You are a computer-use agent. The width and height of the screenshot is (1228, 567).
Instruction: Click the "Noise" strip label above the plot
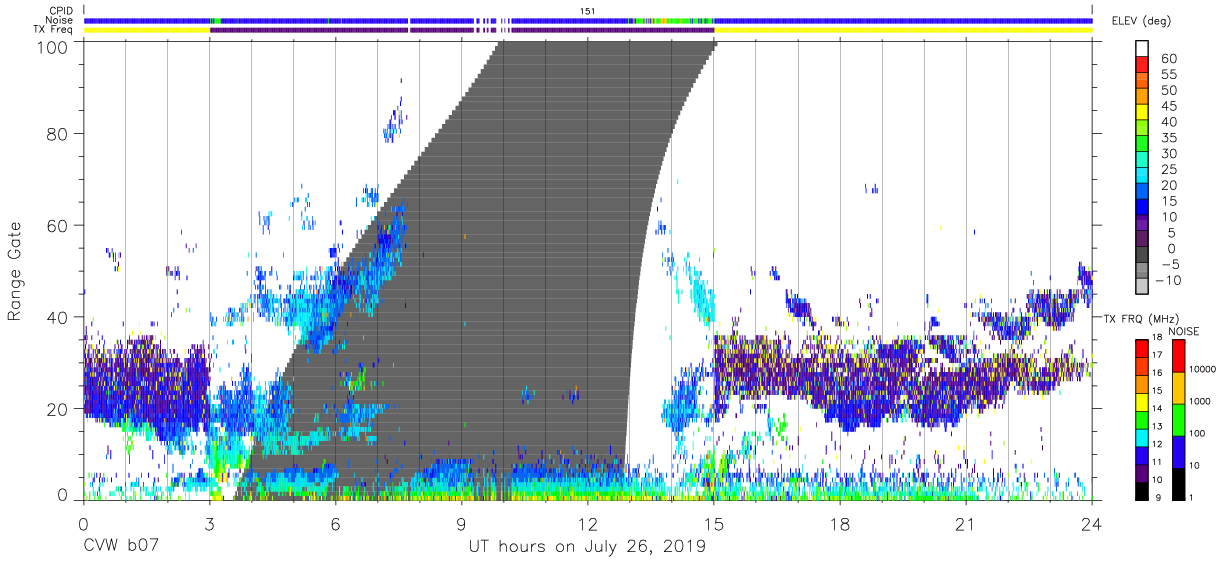coord(60,20)
